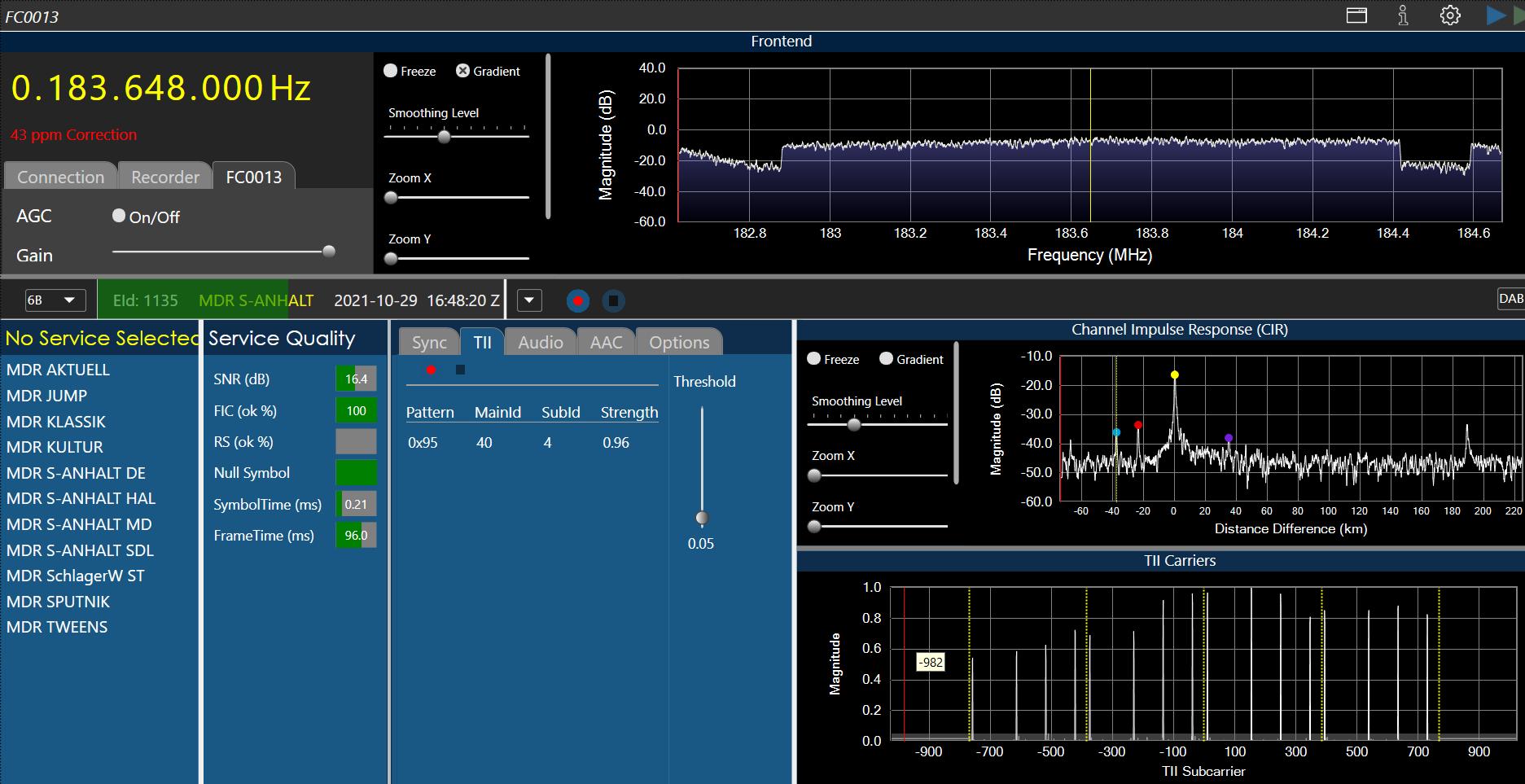Click the Pattern column header

coord(430,413)
